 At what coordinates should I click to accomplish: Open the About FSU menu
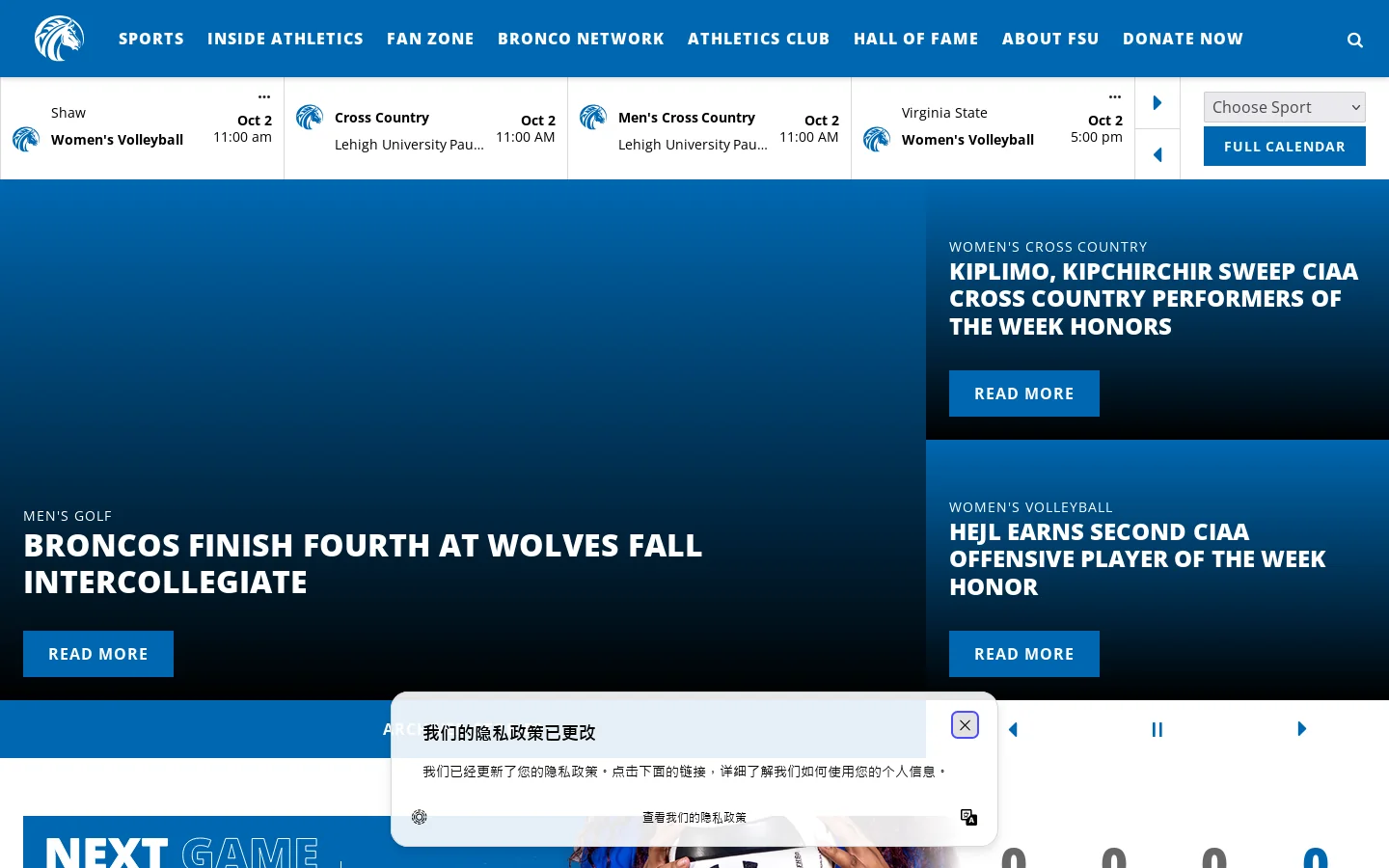pos(1050,39)
